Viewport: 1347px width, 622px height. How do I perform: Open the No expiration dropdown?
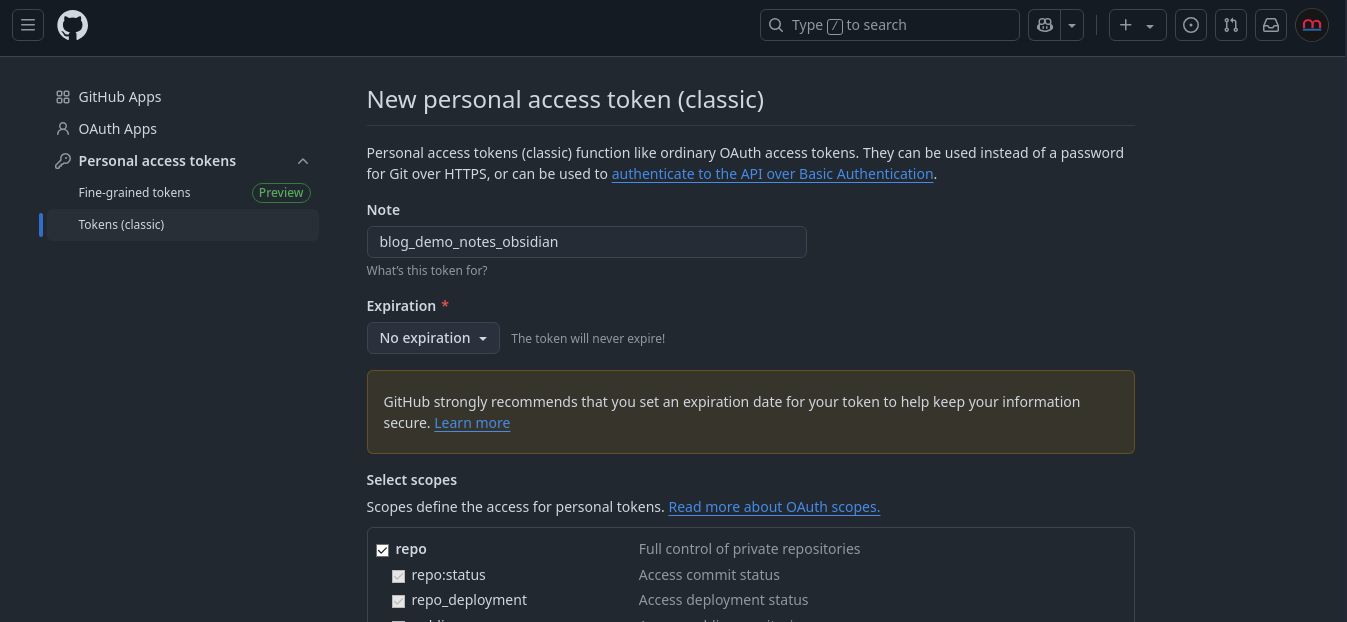click(x=433, y=338)
